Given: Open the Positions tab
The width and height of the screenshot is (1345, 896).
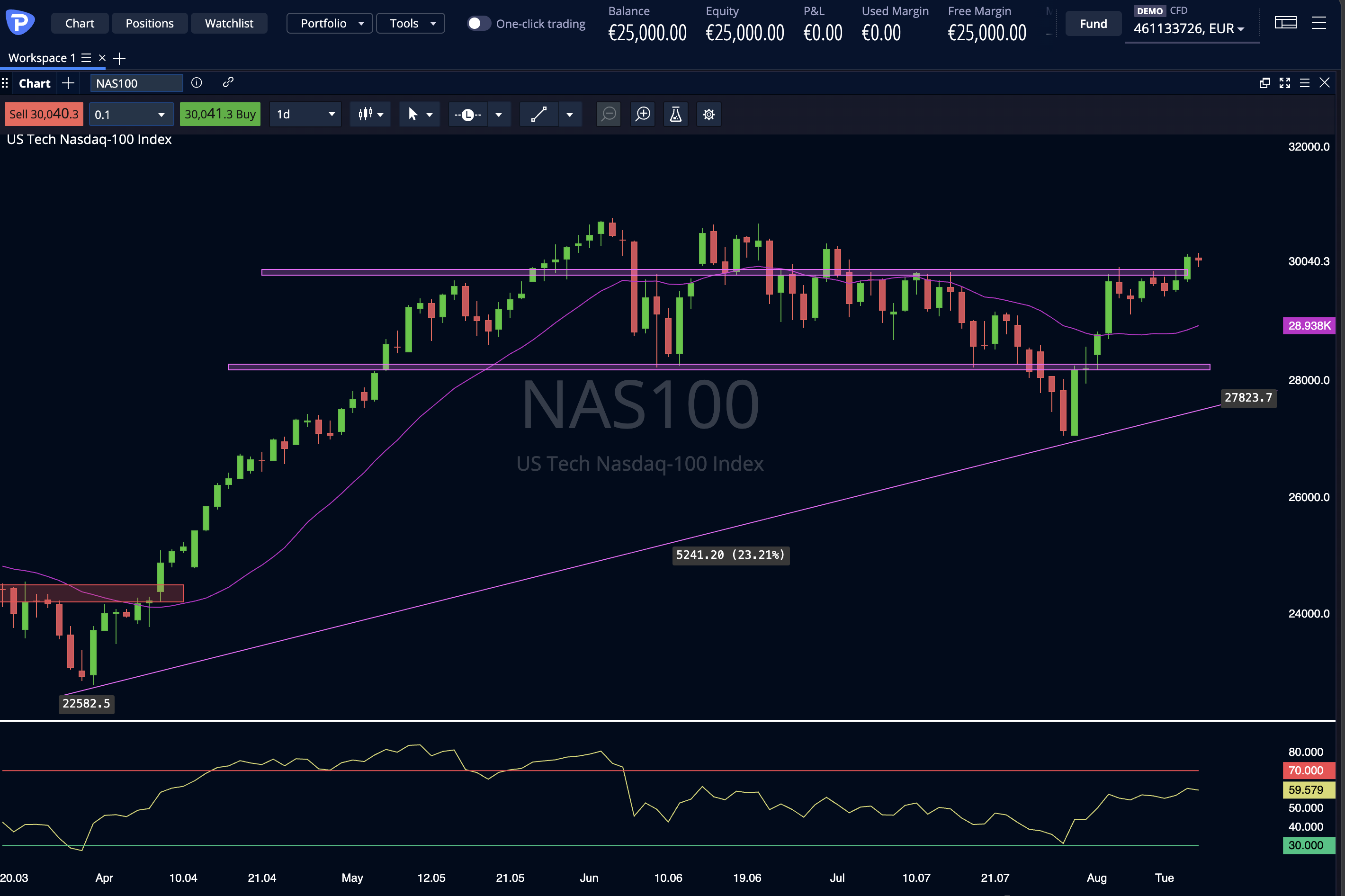Looking at the screenshot, I should coord(150,23).
